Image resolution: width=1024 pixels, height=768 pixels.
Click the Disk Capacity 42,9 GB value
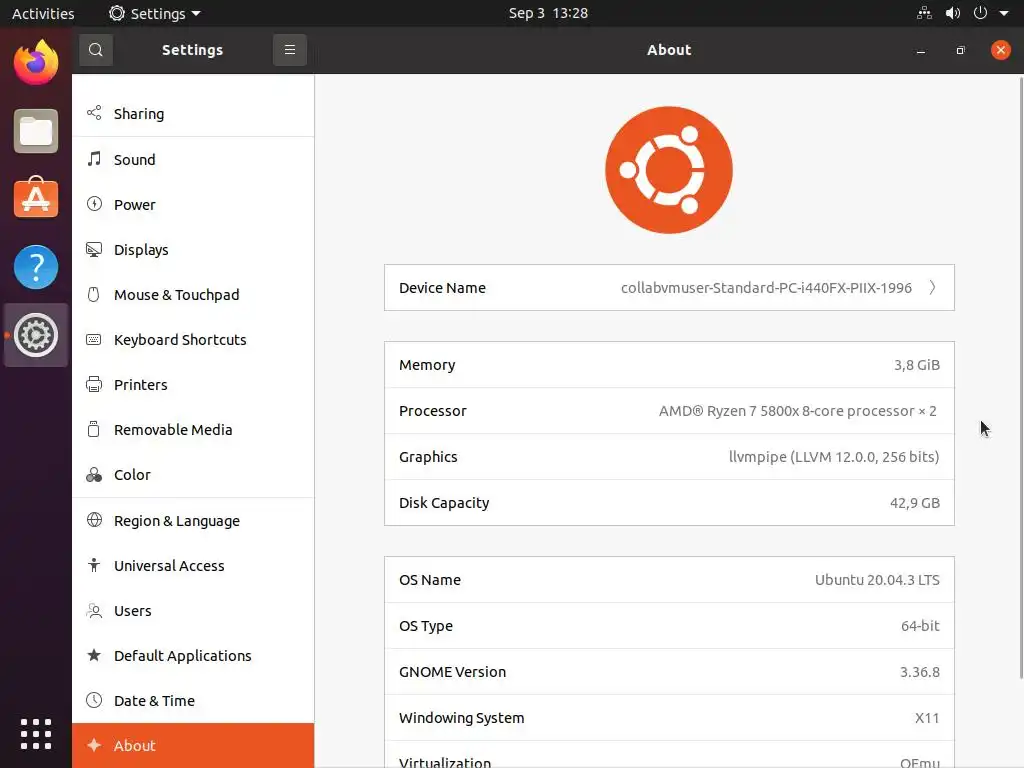914,503
